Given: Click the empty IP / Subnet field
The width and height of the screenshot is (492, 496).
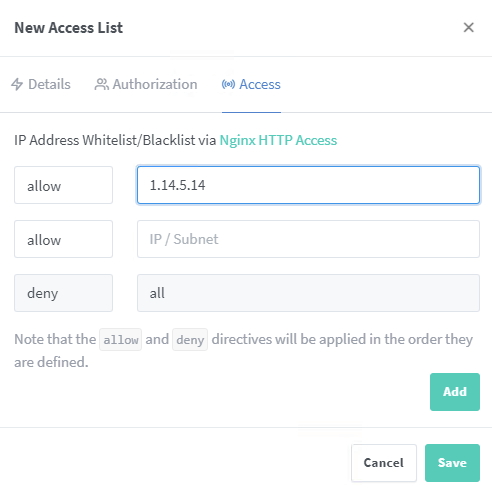Looking at the screenshot, I should (308, 239).
